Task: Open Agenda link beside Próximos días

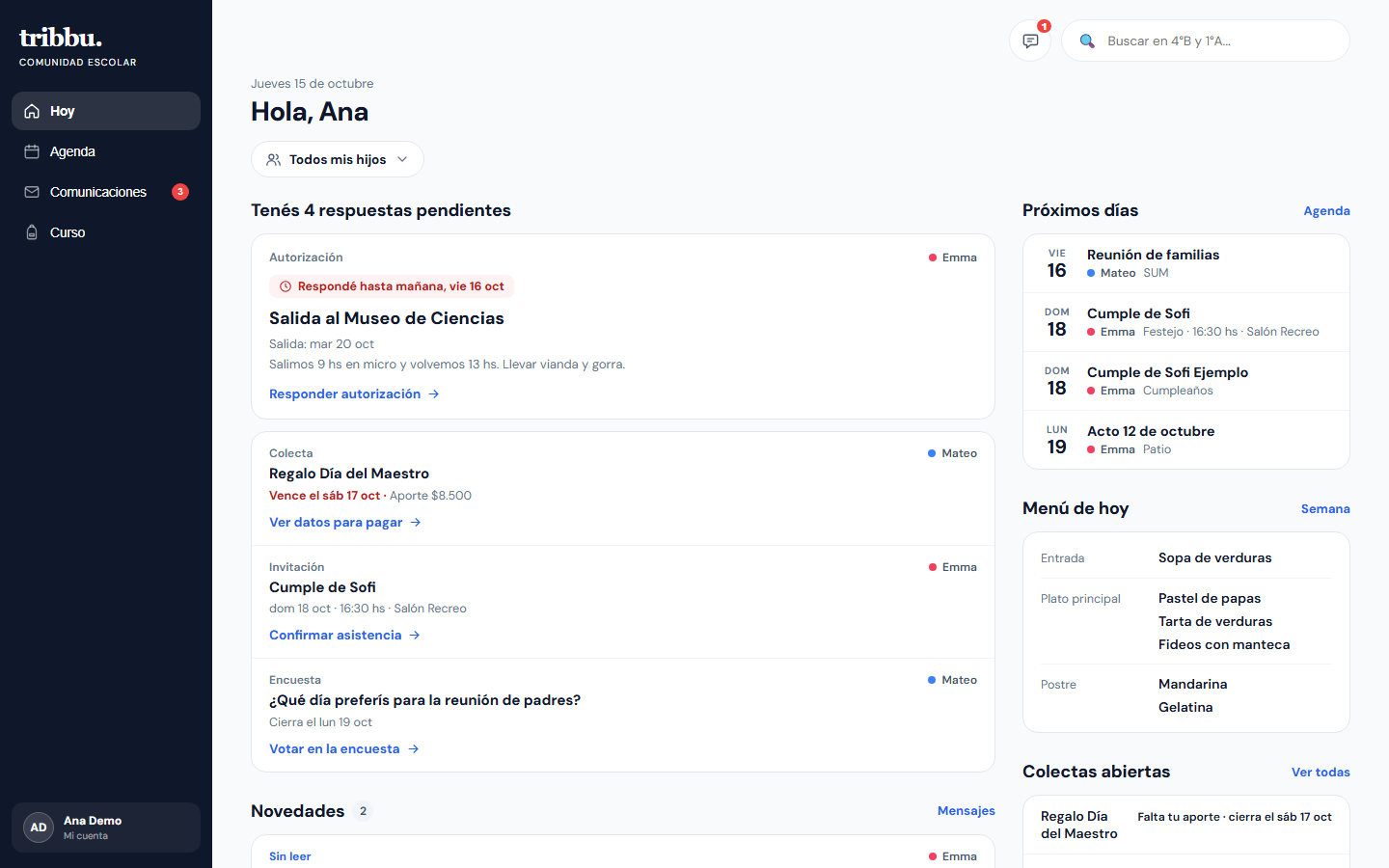Action: [x=1326, y=210]
